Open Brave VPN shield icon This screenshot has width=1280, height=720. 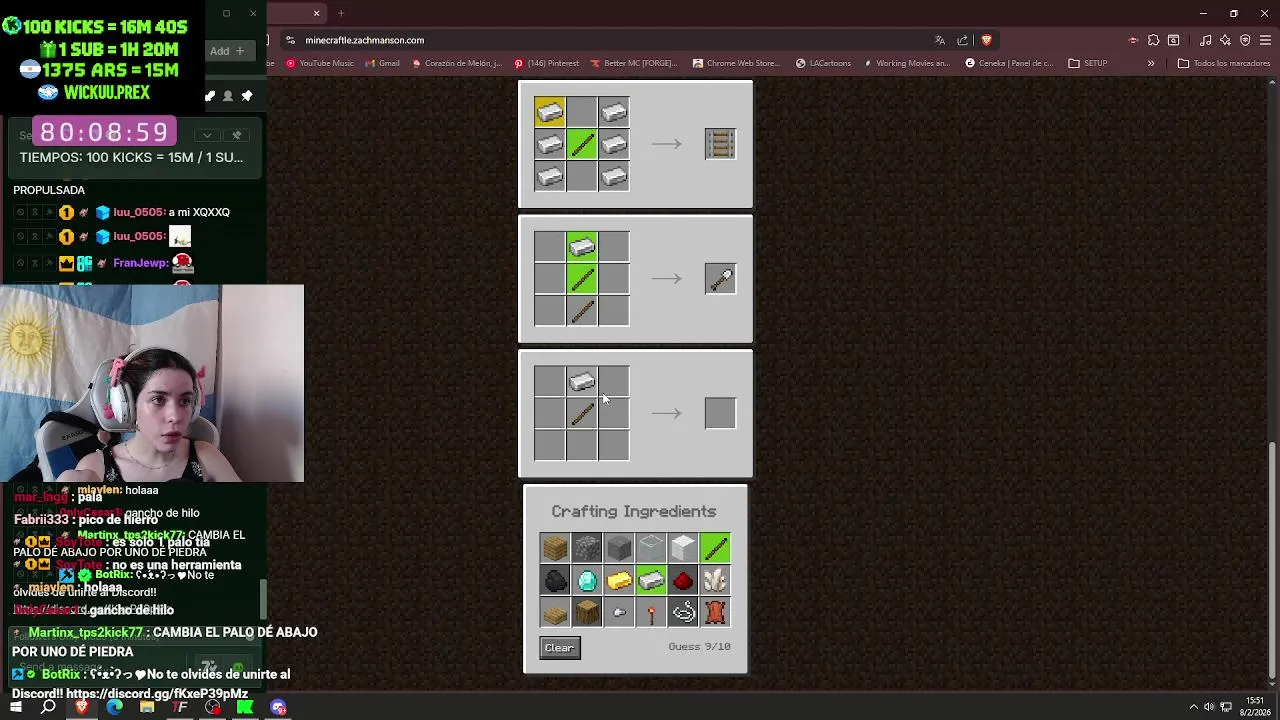pyautogui.click(x=1245, y=40)
